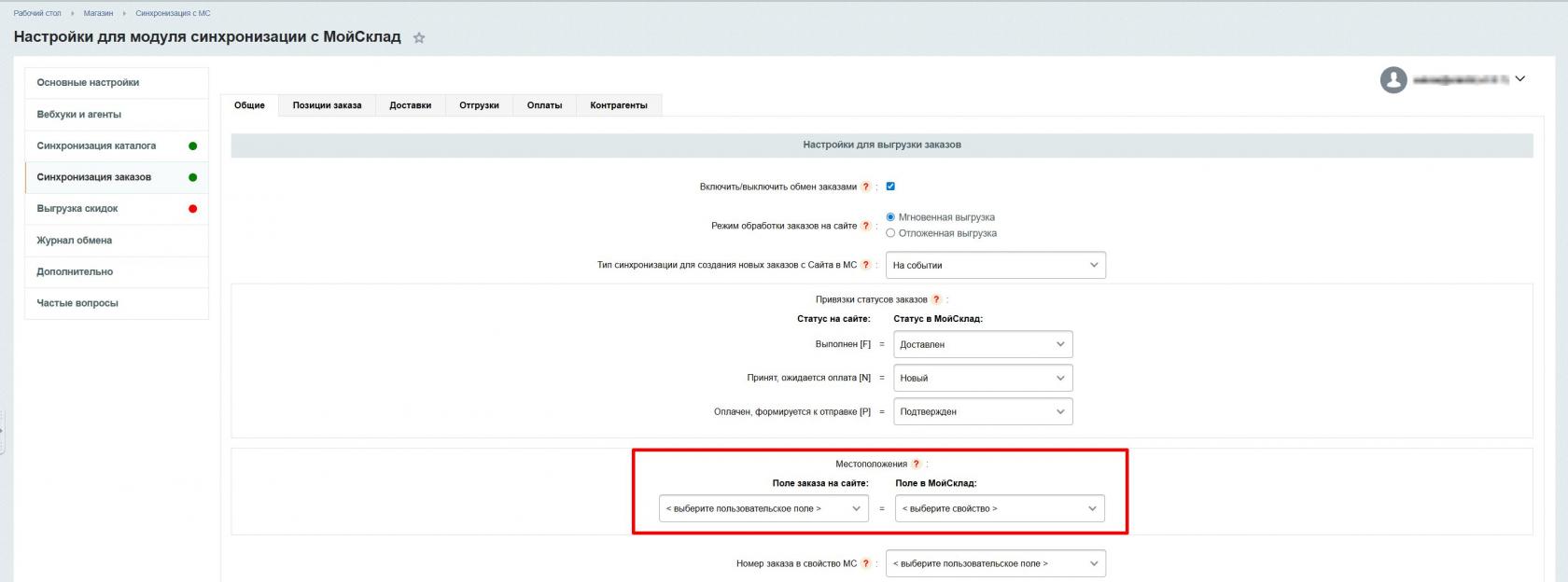Open user profile avatar icon
Screen dimensions: 1568x582
coord(1393,80)
